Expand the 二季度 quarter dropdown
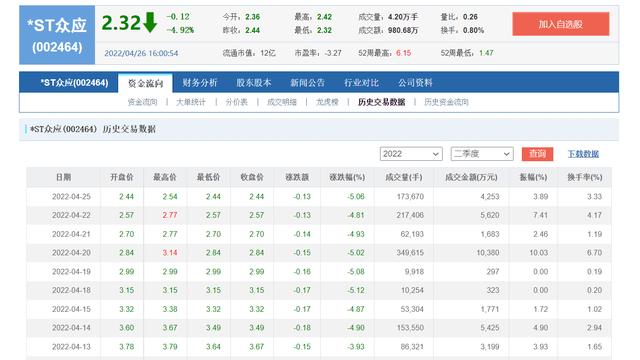The width and height of the screenshot is (640, 360). click(482, 154)
